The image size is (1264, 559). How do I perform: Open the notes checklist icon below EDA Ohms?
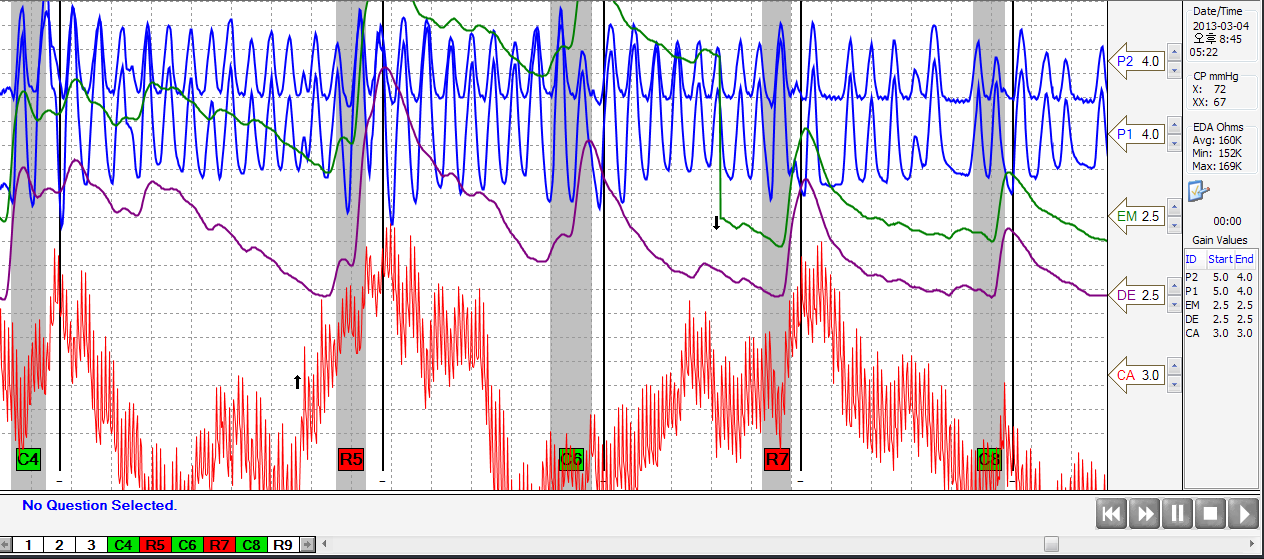point(1197,192)
